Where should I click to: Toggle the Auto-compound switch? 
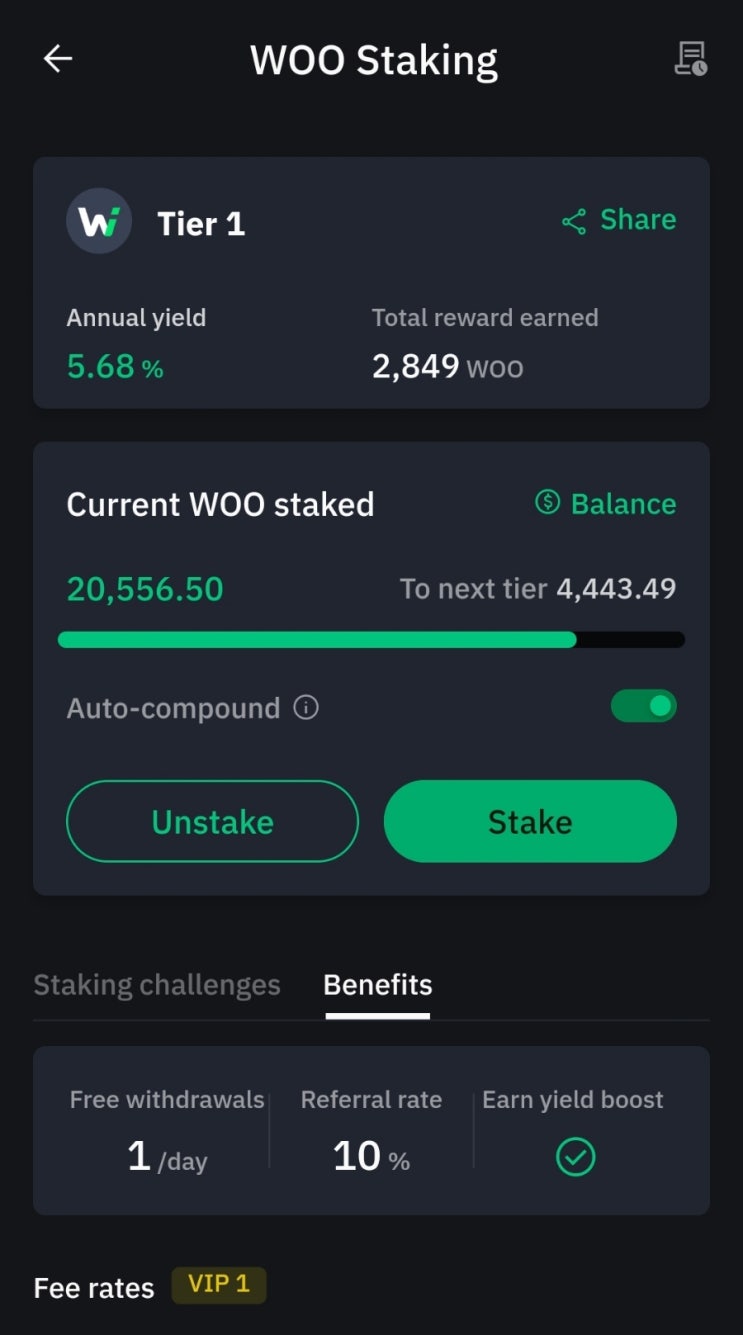coord(643,706)
